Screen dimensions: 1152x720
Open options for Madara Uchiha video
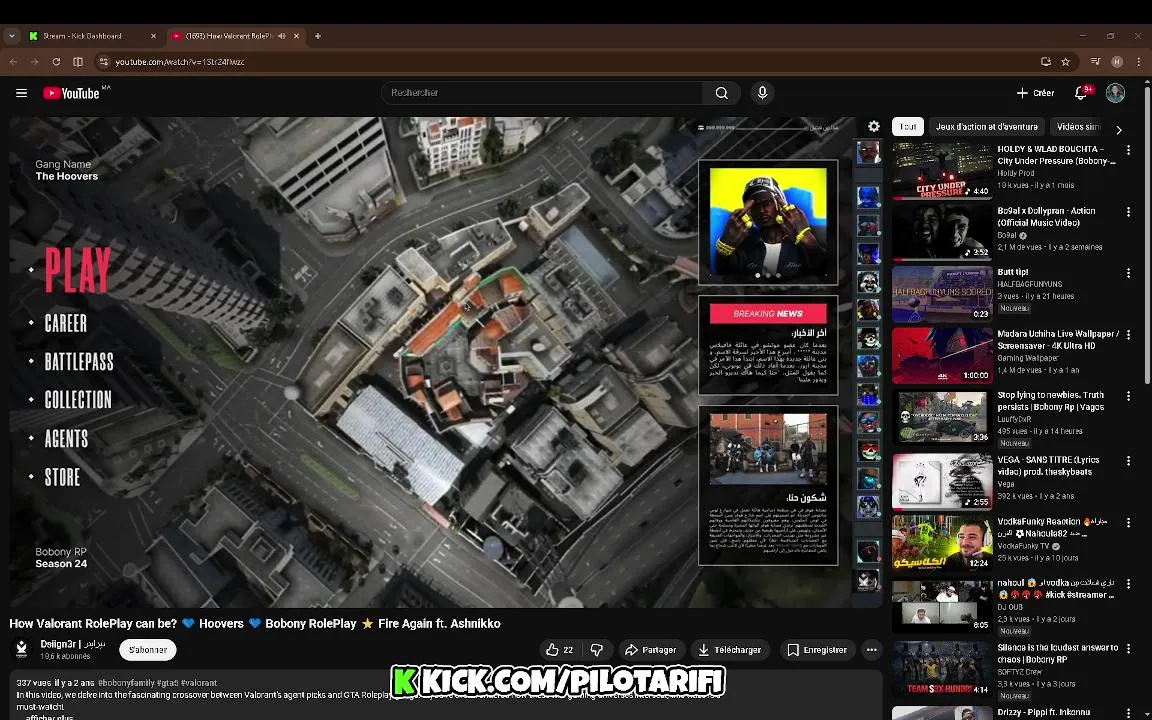pyautogui.click(x=1128, y=335)
